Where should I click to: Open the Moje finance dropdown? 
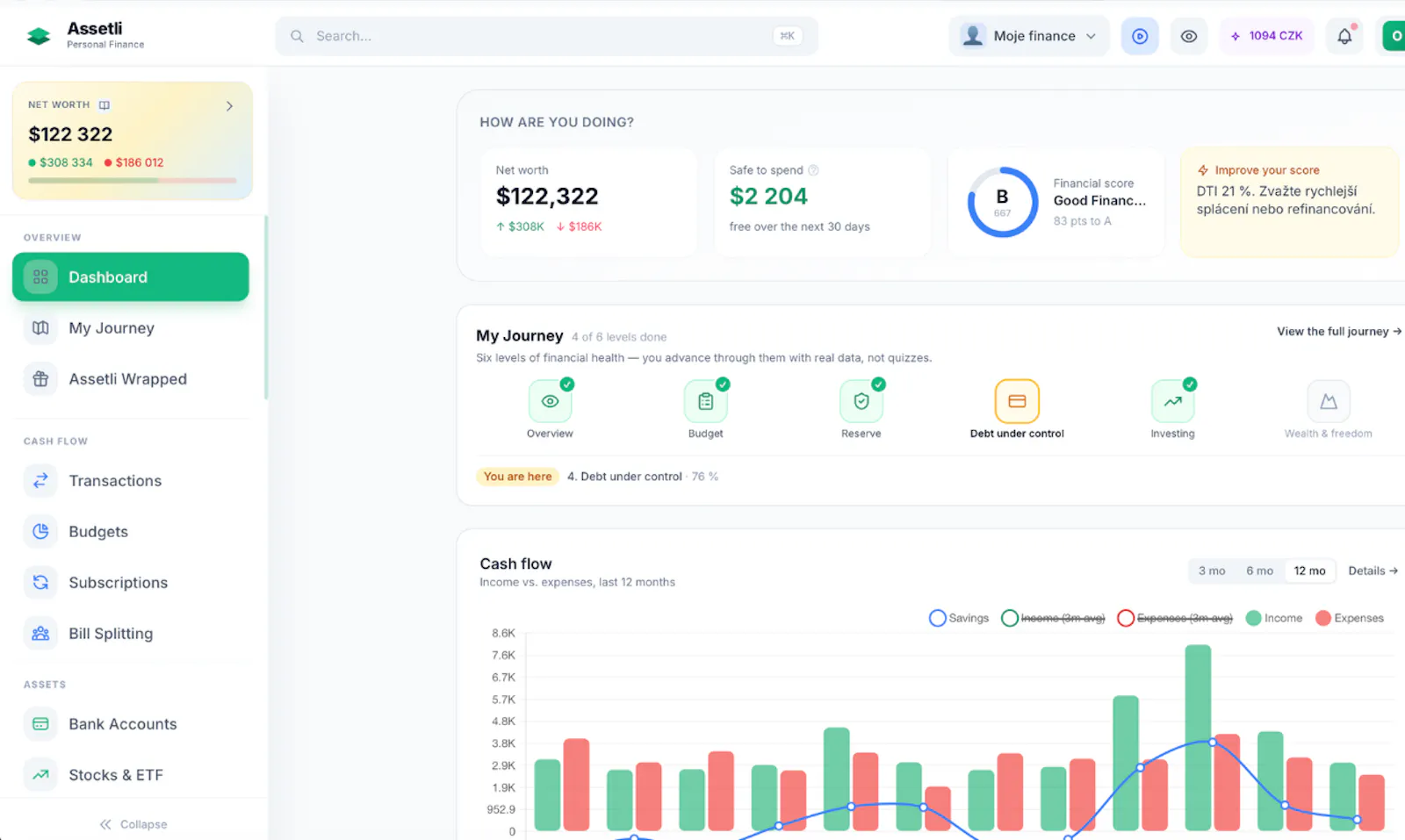tap(1029, 36)
